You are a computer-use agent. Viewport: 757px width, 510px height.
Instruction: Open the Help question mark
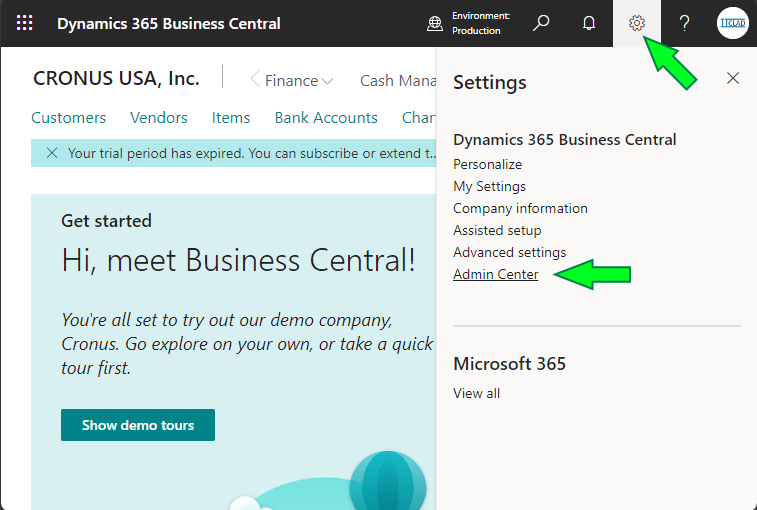(684, 23)
